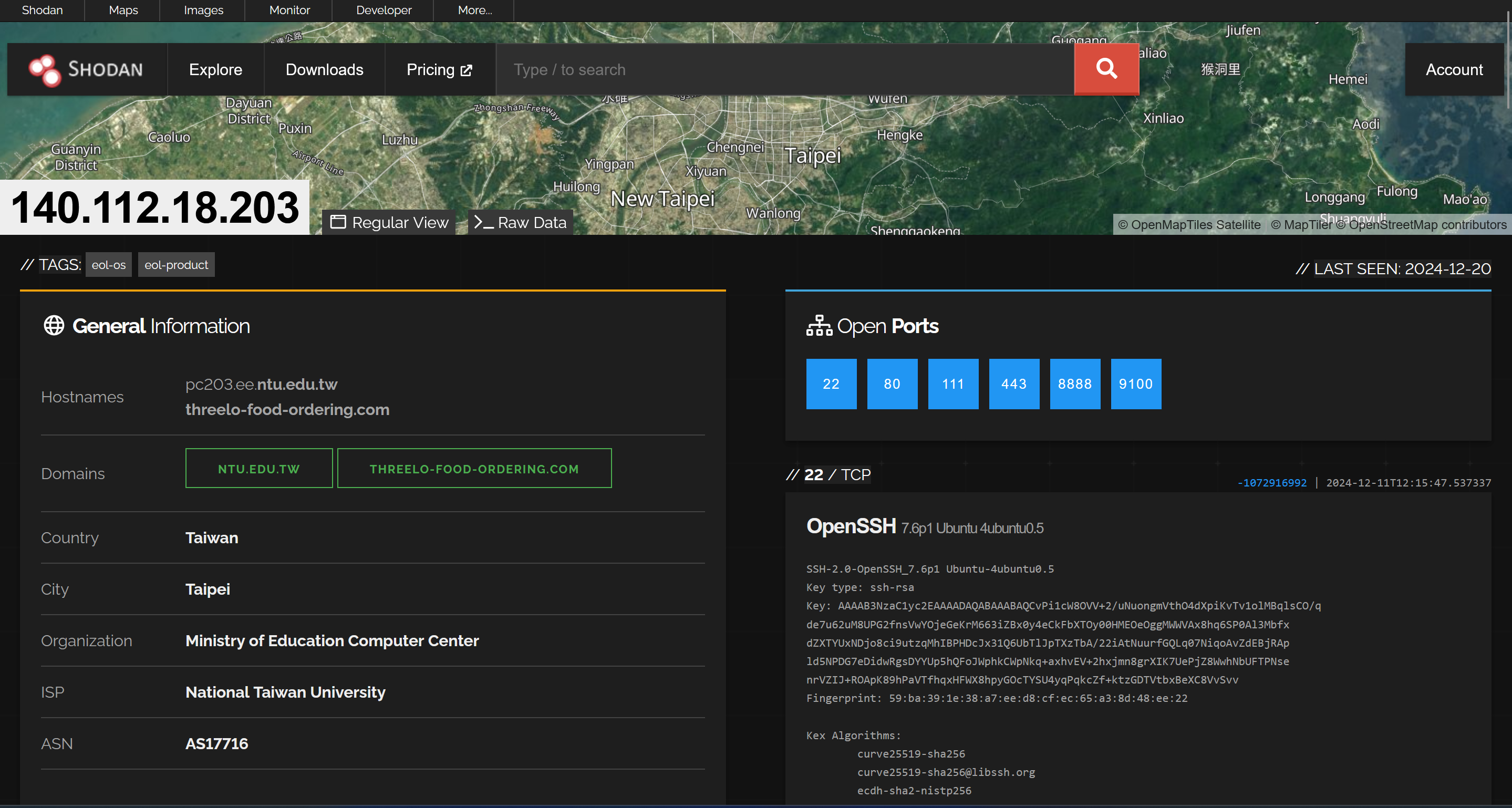Expand the More... menu
Viewport: 1512px width, 808px height.
pos(475,10)
